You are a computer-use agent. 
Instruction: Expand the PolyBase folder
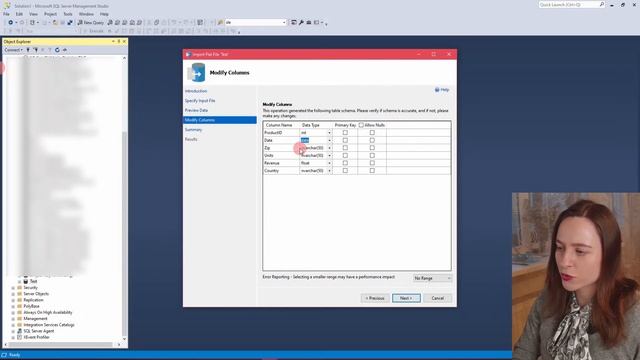13,306
